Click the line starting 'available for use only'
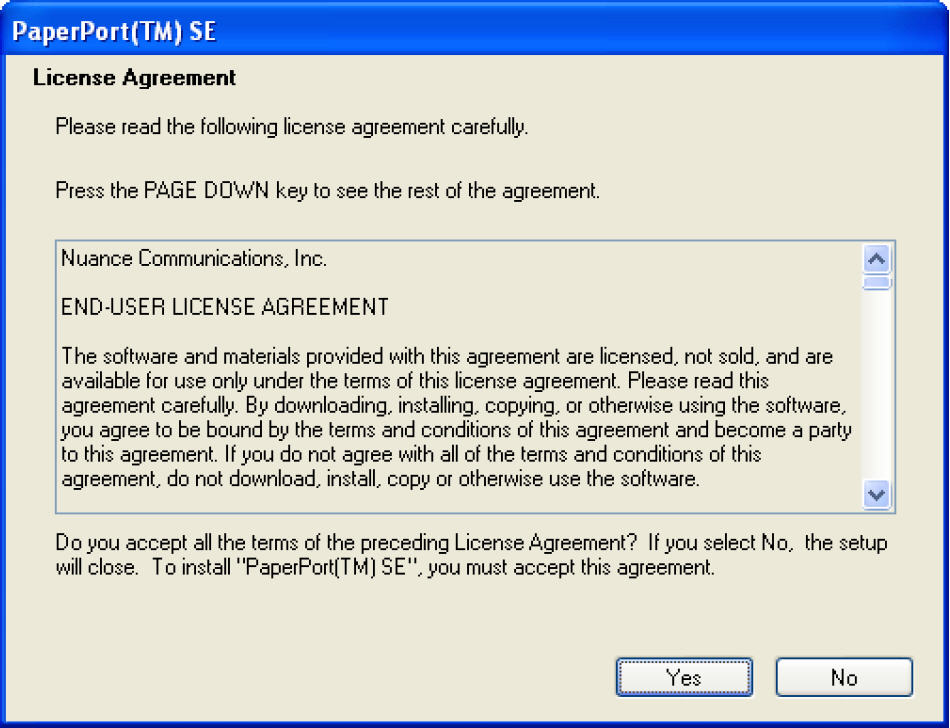The height and width of the screenshot is (728, 950). 415,381
